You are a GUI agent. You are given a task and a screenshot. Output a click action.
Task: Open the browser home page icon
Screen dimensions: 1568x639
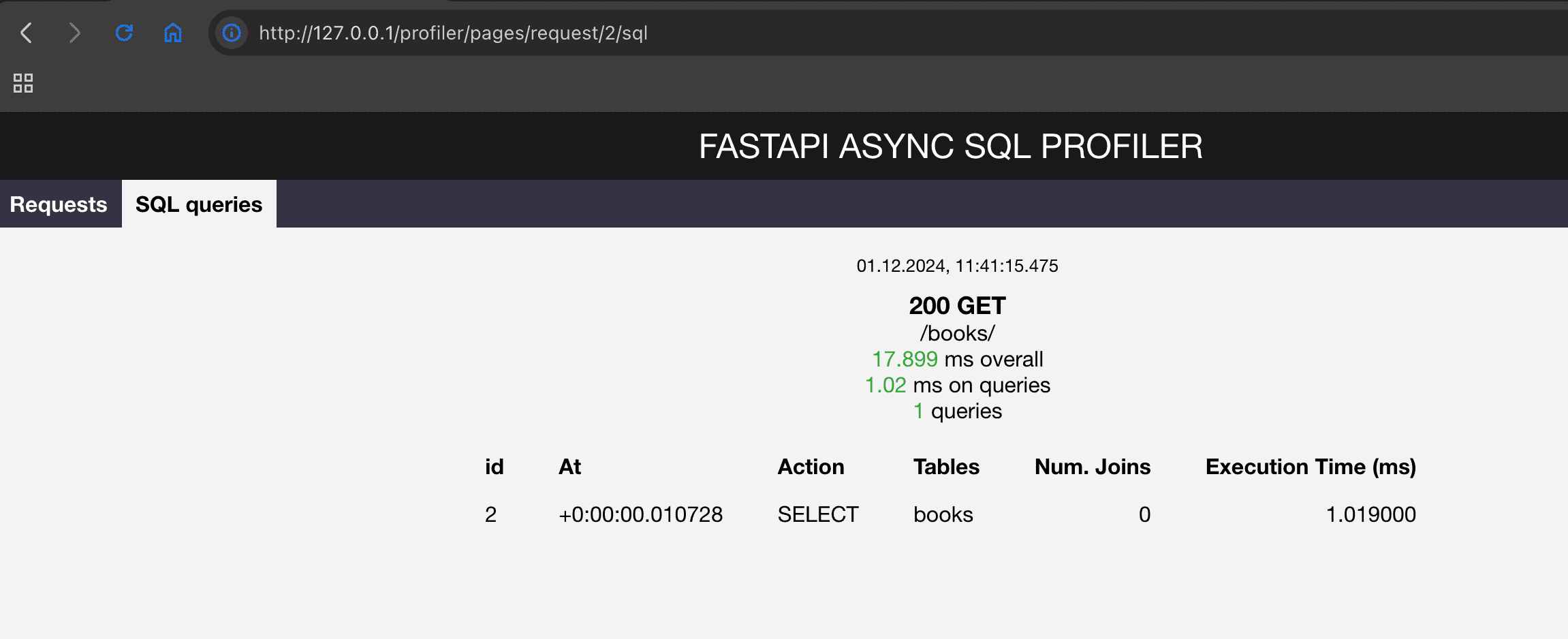(173, 33)
